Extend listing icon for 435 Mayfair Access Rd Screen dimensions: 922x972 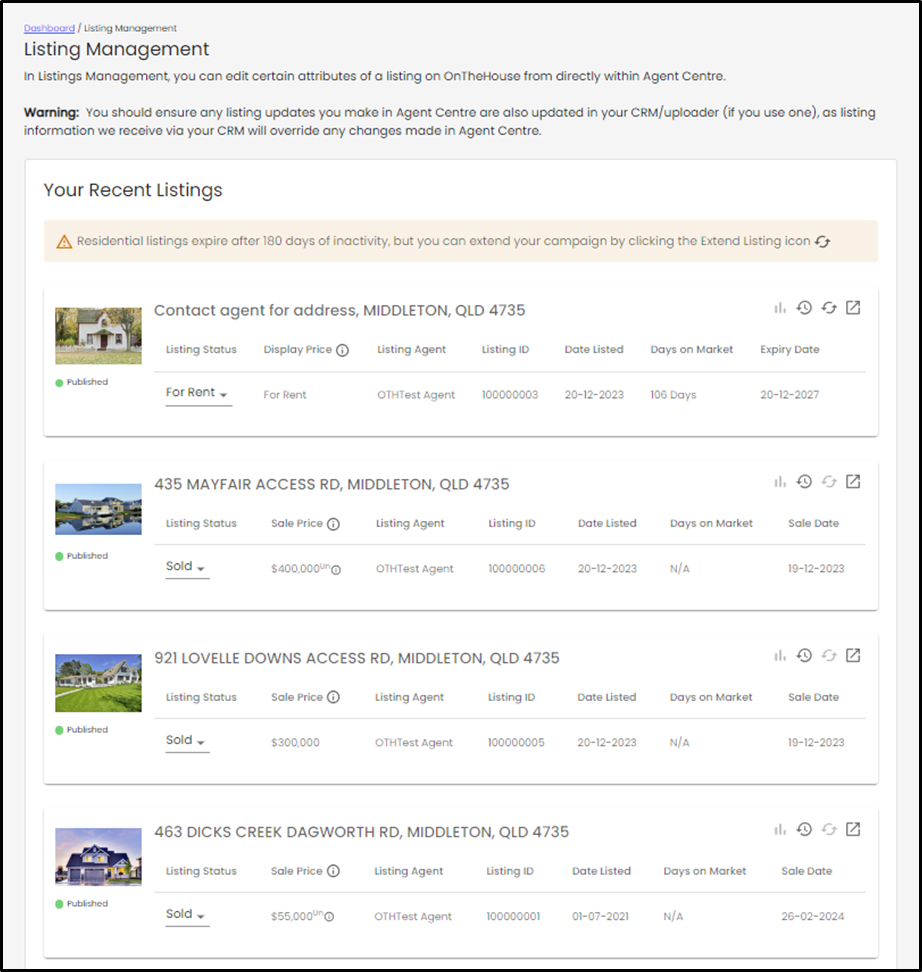[829, 481]
